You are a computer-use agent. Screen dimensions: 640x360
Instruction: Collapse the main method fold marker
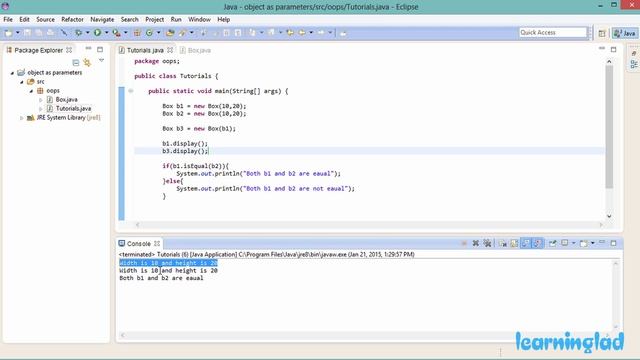coord(131,91)
